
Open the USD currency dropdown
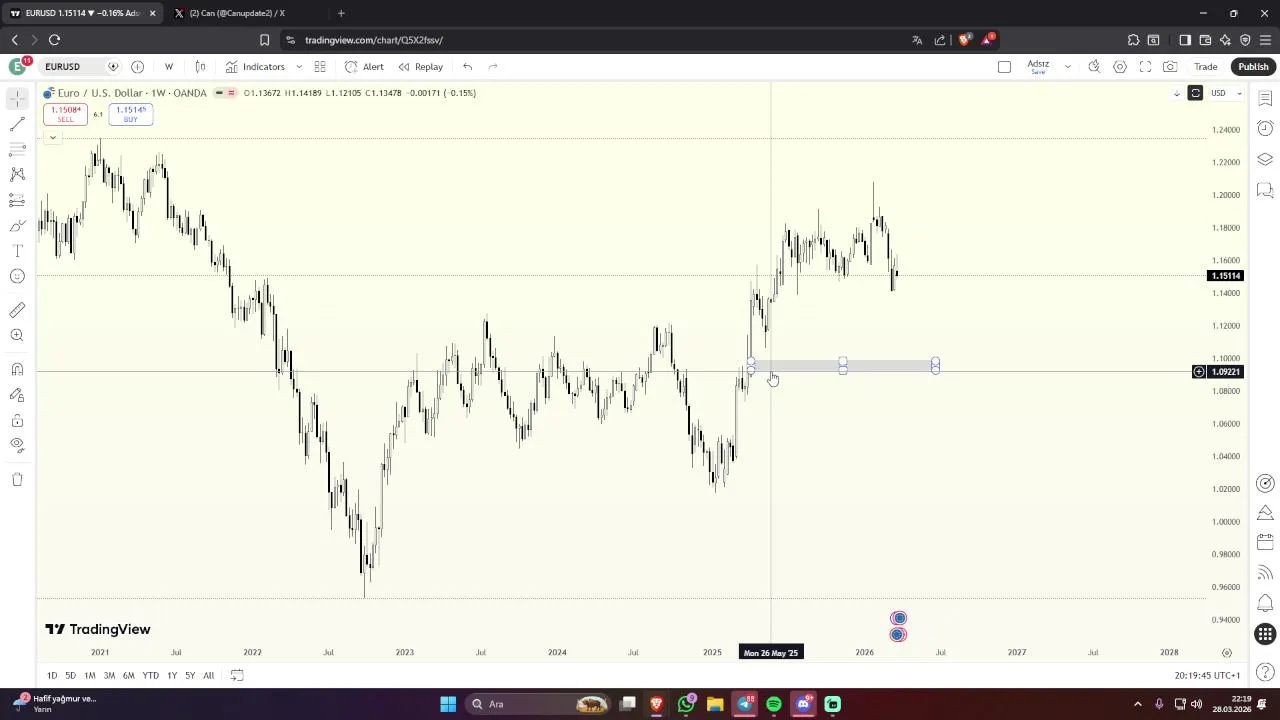1225,93
